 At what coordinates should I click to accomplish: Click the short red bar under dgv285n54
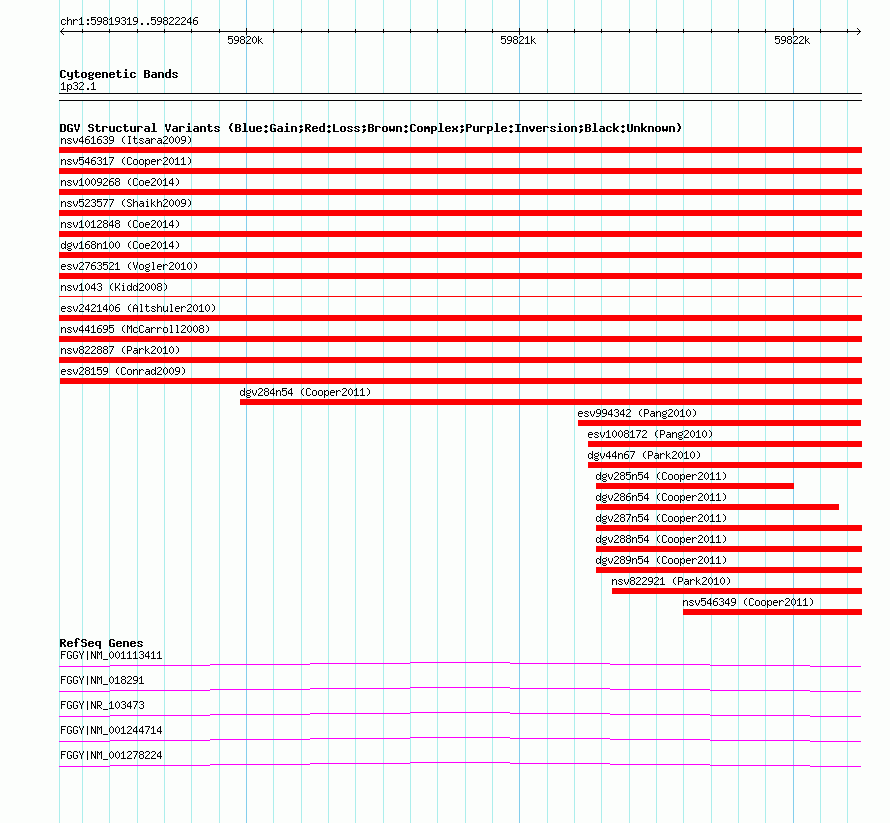[x=695, y=486]
